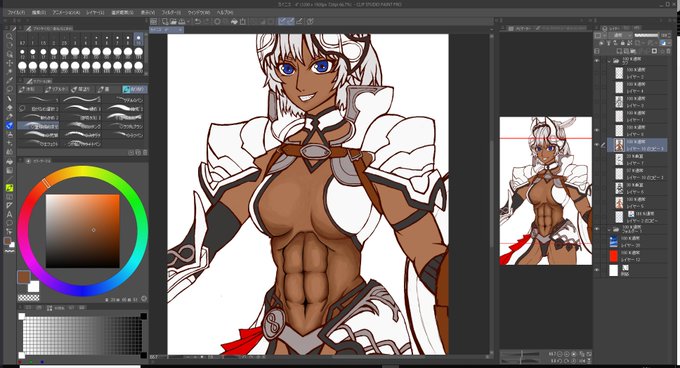This screenshot has height=368, width=680.
Task: Click the Undo arrow icon
Action: (198, 21)
